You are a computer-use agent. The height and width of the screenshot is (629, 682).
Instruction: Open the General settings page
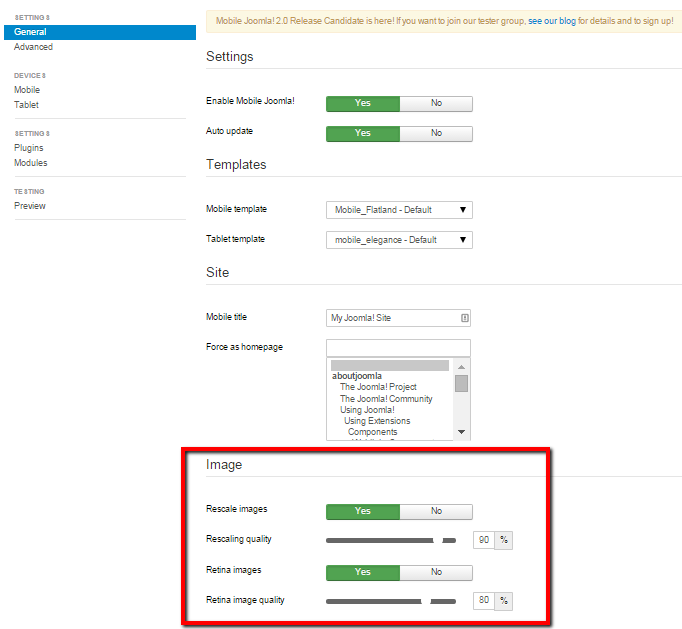coord(100,32)
